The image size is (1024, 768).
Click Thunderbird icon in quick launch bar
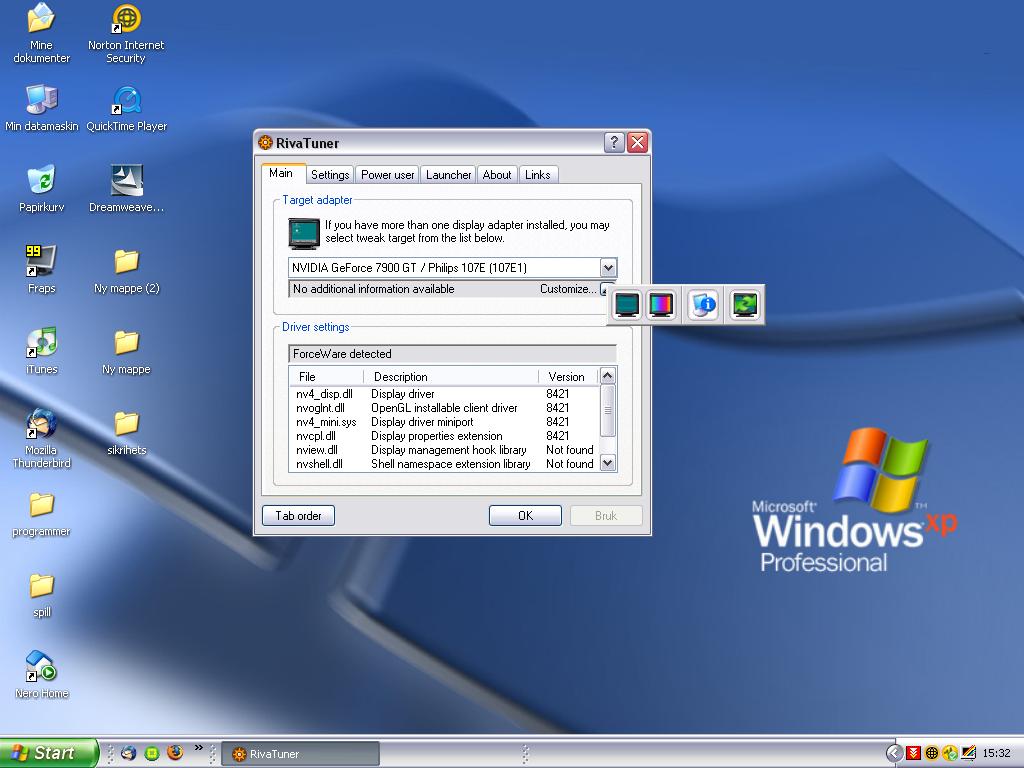129,753
